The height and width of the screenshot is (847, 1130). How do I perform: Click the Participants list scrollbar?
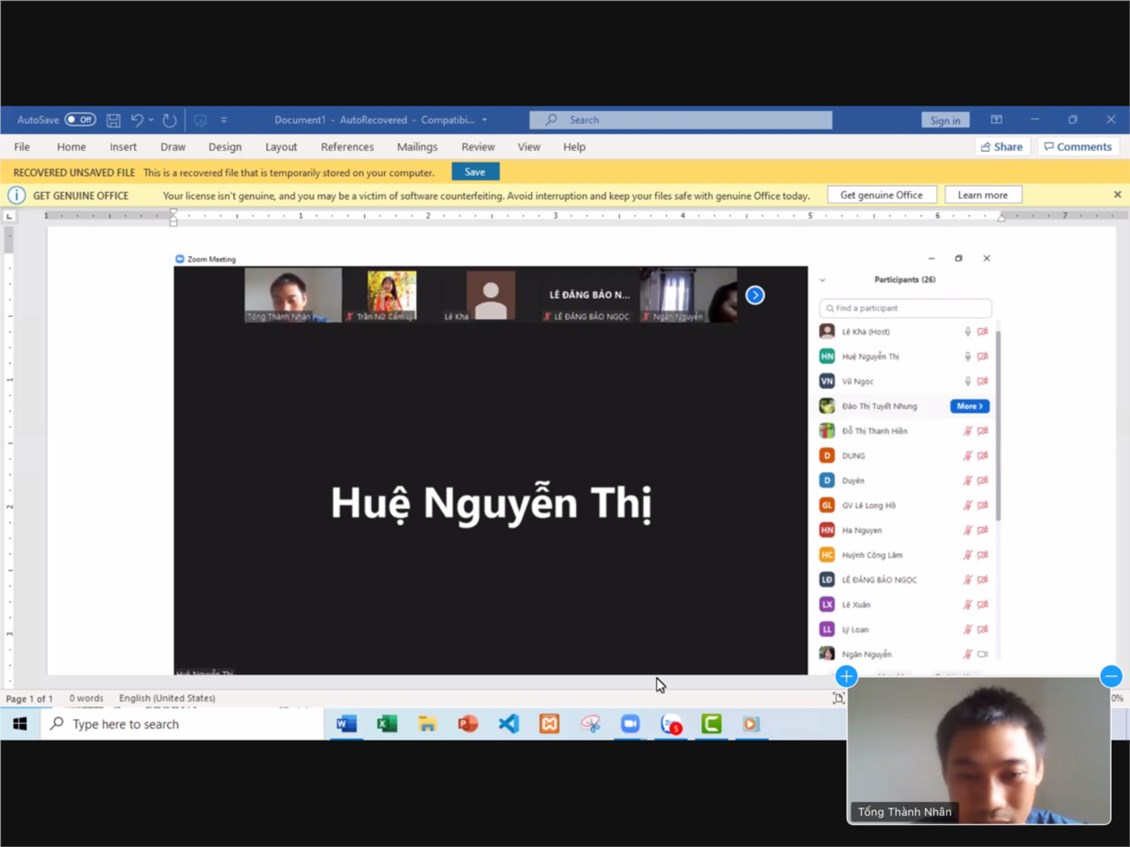tap(998, 425)
